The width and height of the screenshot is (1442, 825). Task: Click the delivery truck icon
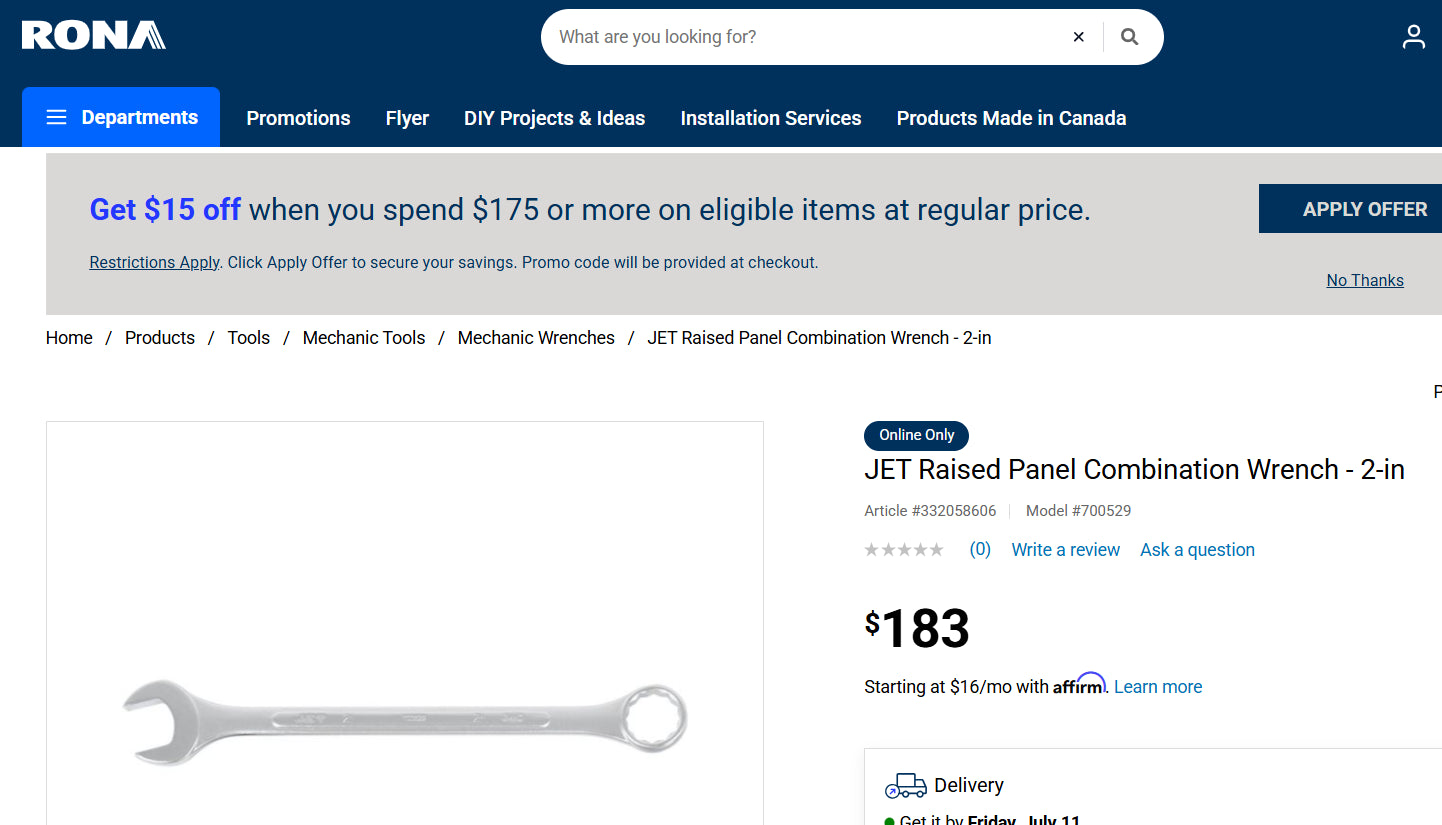[x=906, y=785]
